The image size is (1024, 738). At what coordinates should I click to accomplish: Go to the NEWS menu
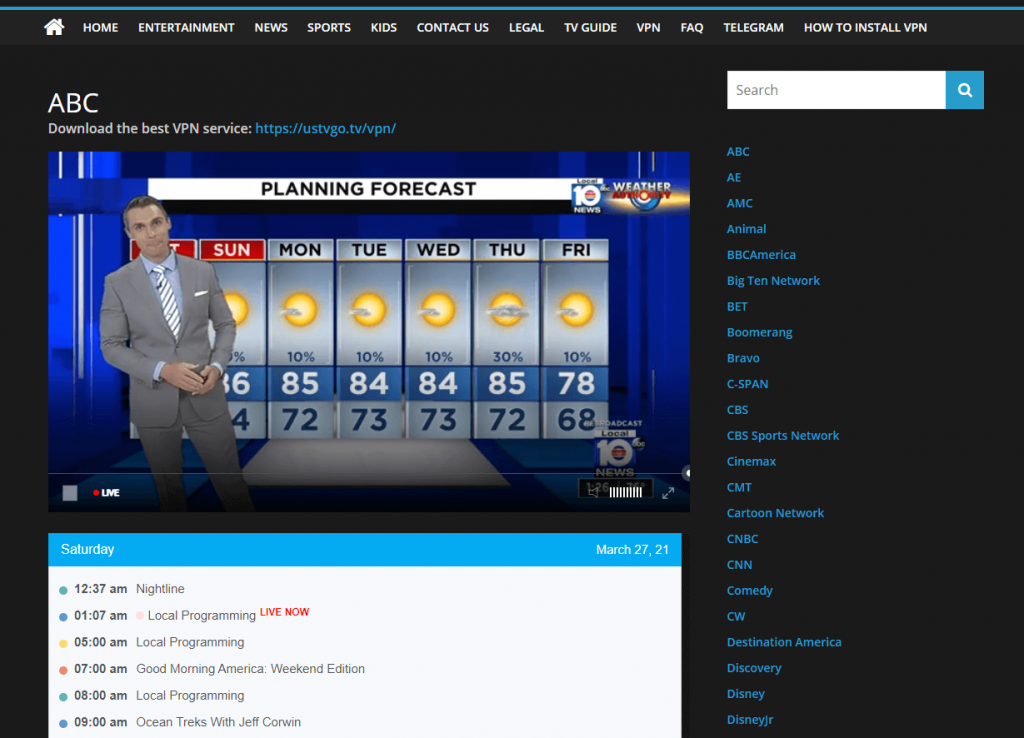[x=271, y=27]
